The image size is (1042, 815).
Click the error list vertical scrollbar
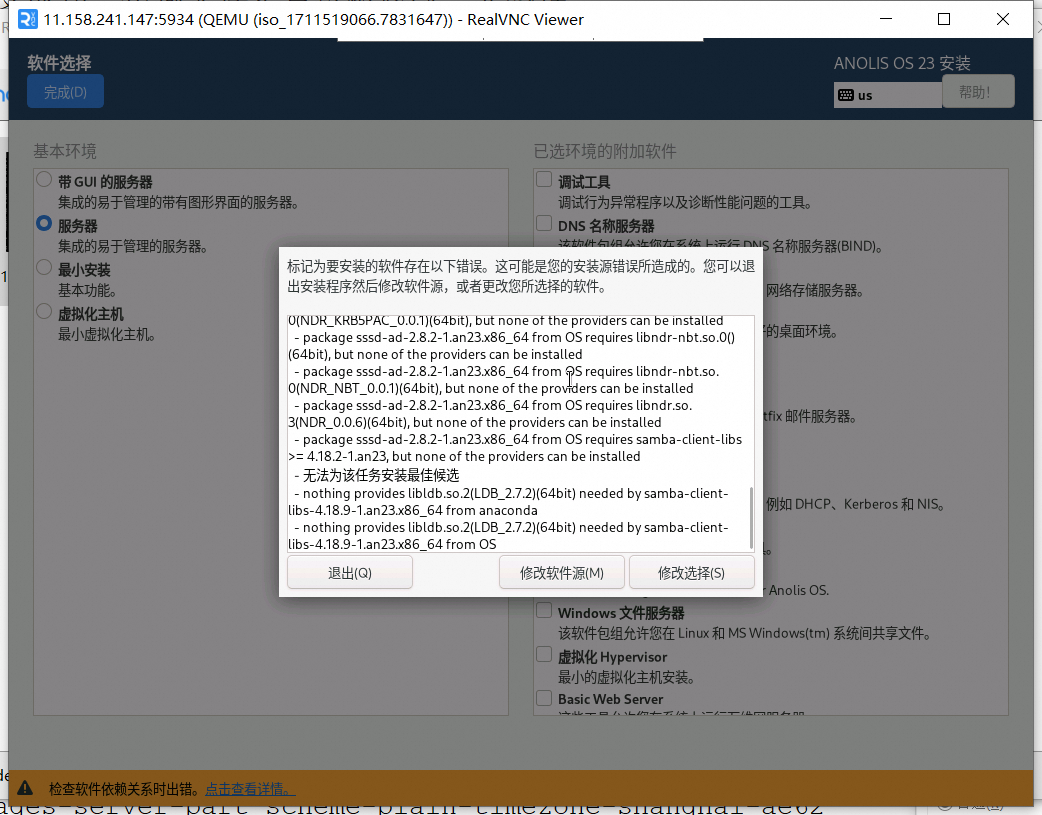coord(751,515)
